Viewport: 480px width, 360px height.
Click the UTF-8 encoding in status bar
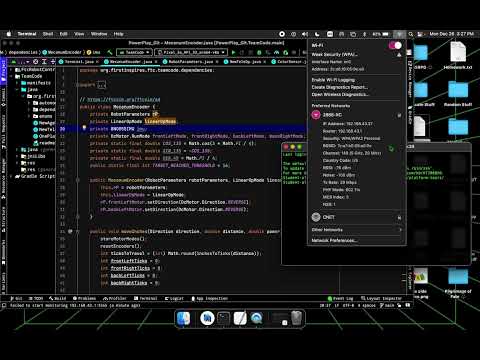tap(348, 305)
